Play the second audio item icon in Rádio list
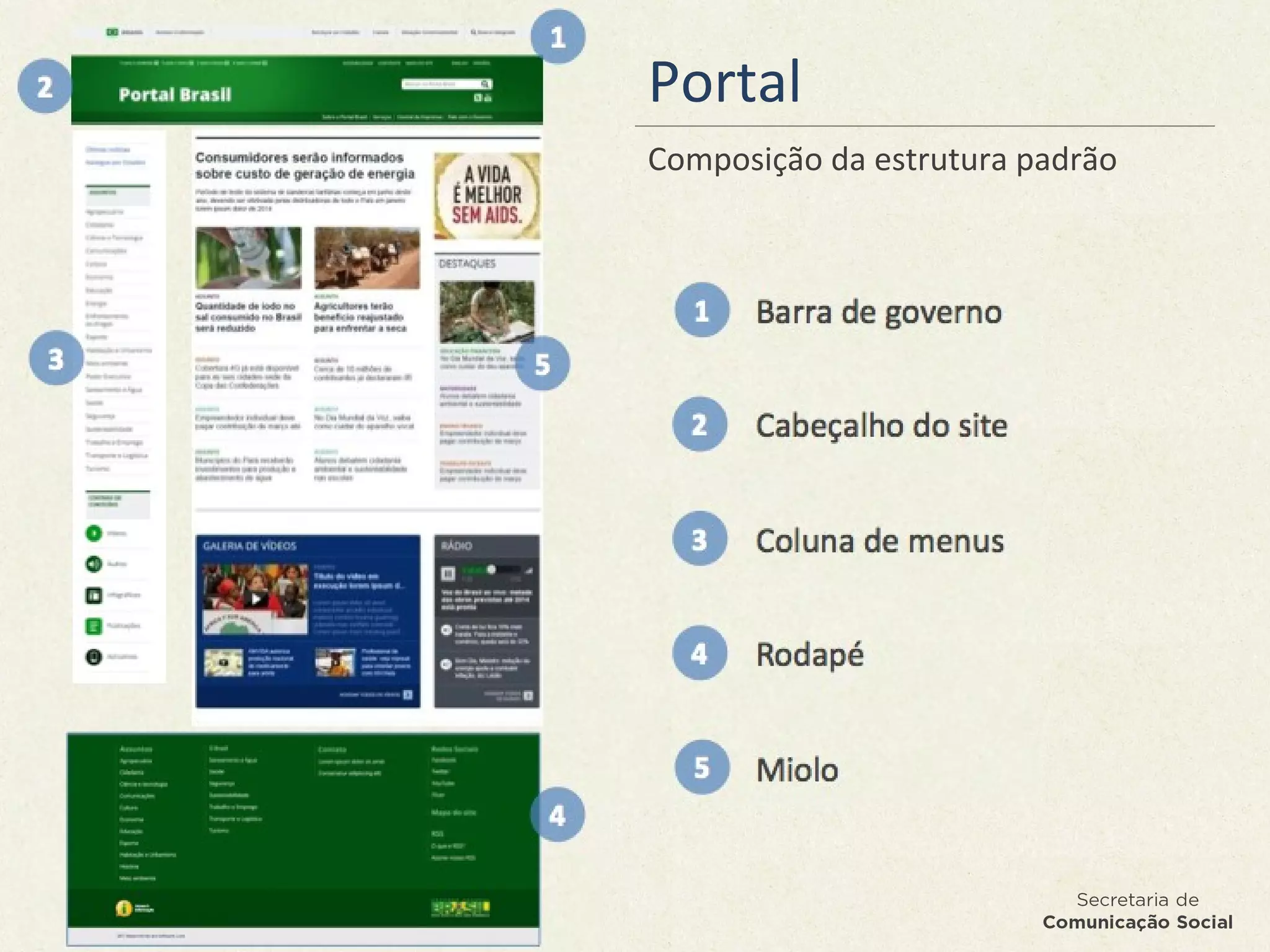Image resolution: width=1270 pixels, height=952 pixels. click(x=446, y=664)
